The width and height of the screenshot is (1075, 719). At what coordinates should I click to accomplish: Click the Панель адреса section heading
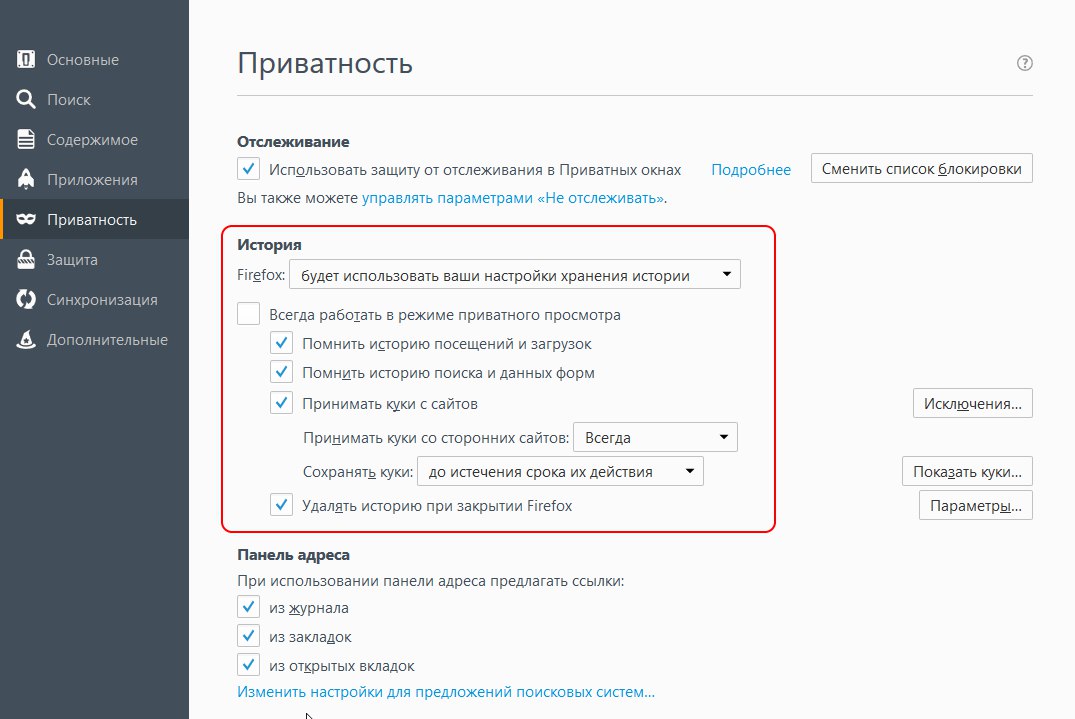click(293, 555)
